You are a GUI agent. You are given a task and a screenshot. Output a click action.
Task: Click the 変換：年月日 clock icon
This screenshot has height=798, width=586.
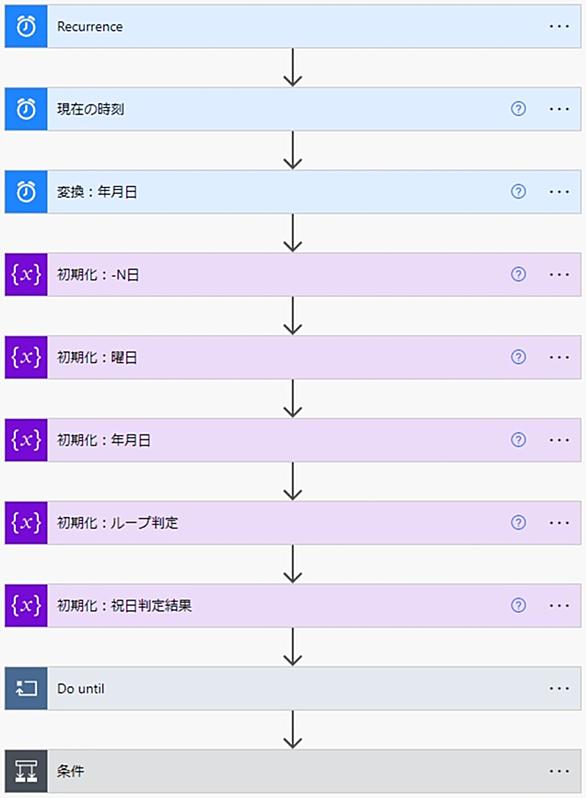[x=26, y=192]
